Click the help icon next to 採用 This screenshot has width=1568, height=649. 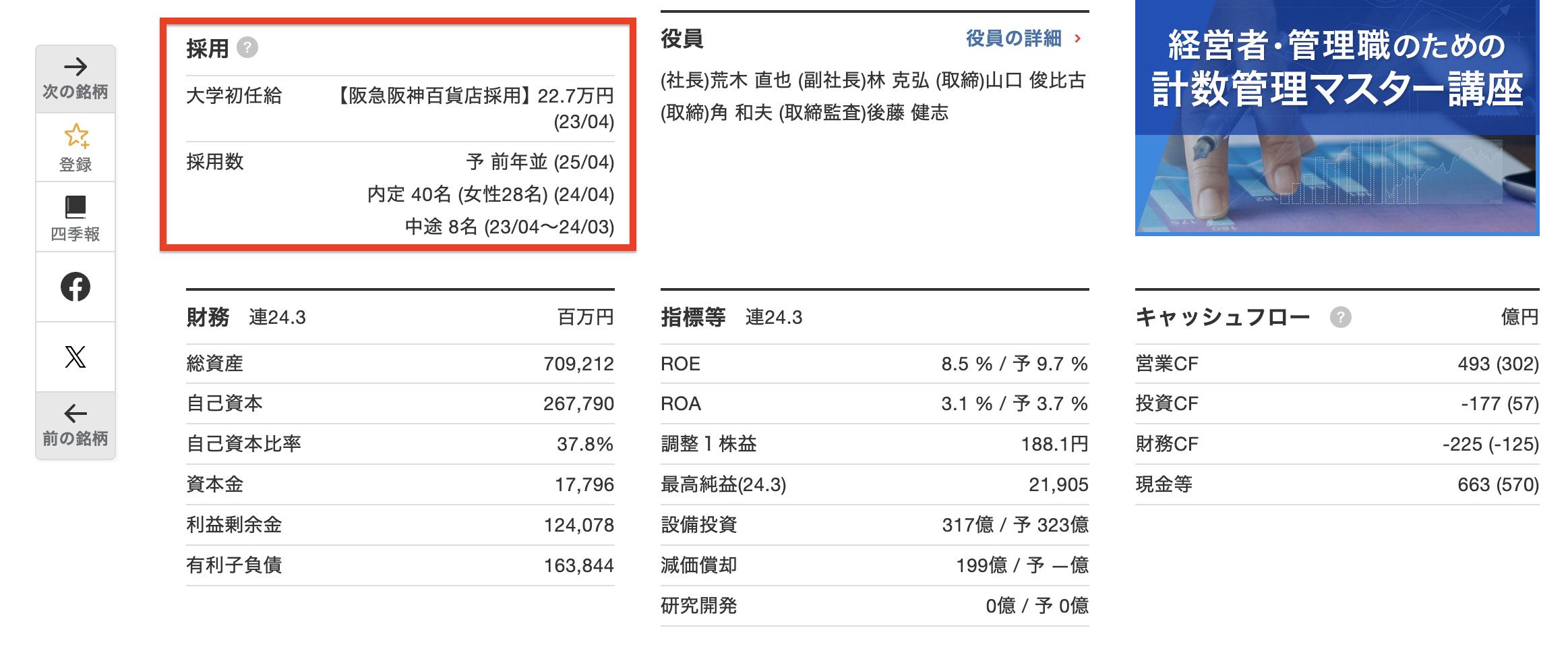tap(247, 48)
